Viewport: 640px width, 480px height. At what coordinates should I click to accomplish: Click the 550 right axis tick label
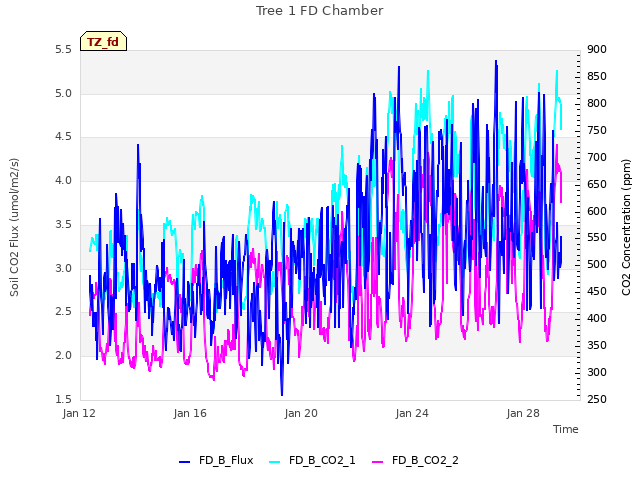coord(597,237)
